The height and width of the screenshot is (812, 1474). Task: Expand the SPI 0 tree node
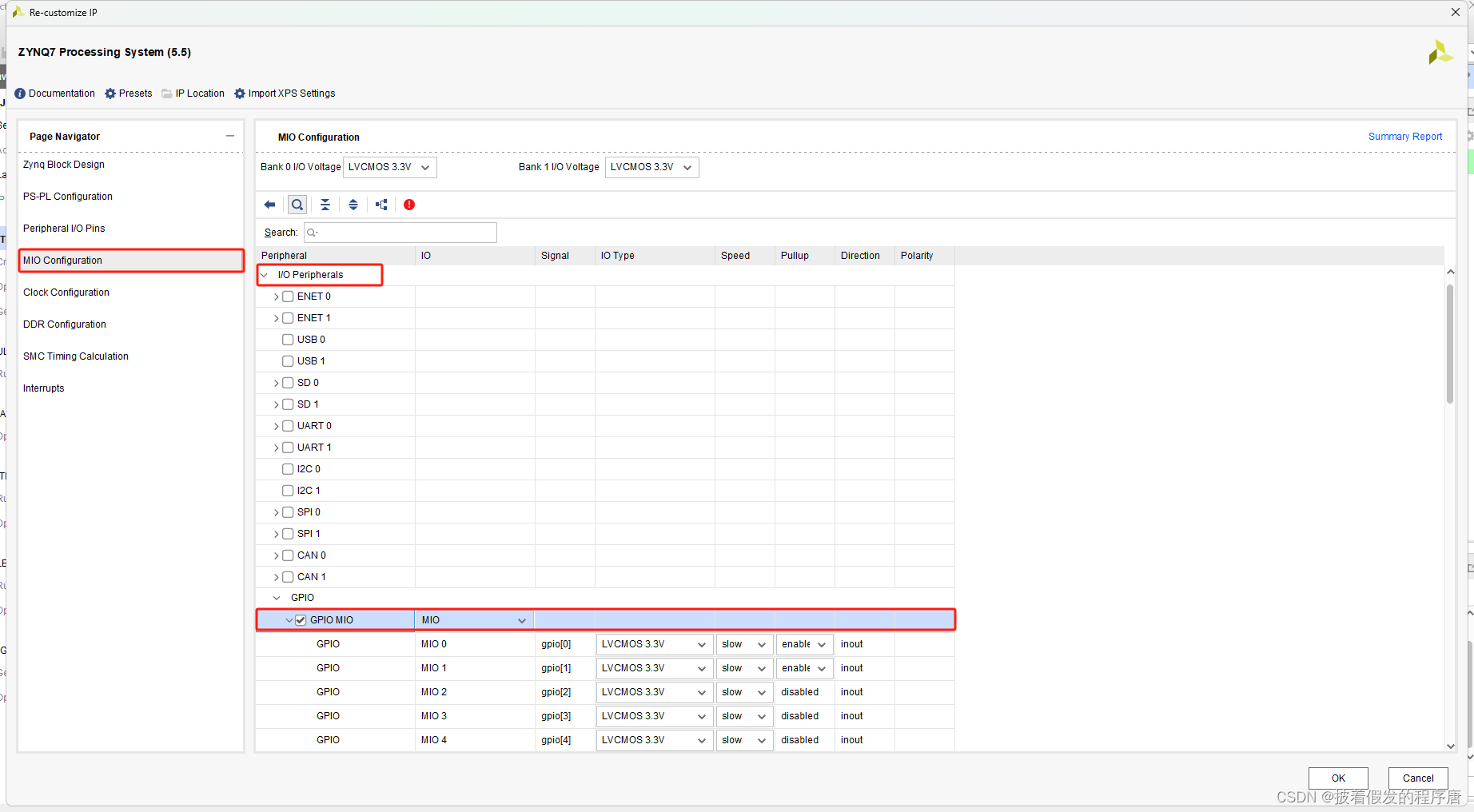coord(277,512)
